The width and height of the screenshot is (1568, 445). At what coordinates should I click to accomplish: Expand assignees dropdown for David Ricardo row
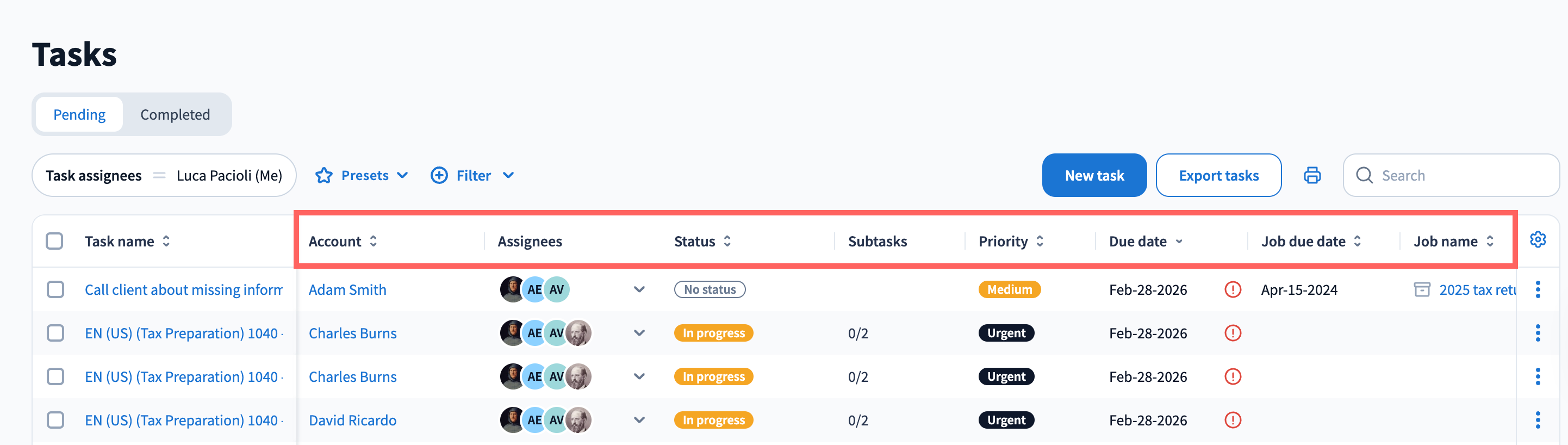pos(639,420)
